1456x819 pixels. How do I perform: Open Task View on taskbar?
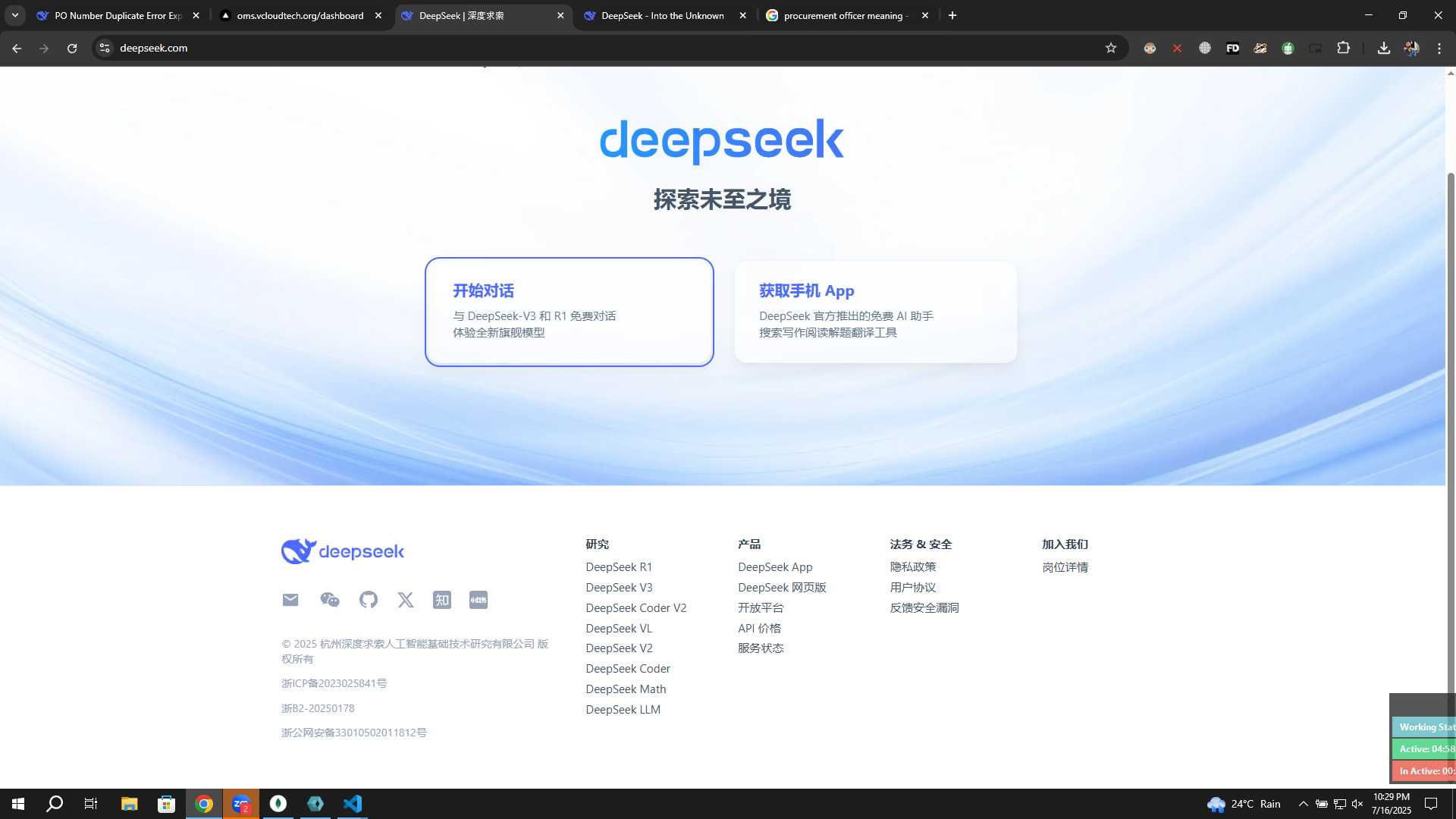coord(91,804)
